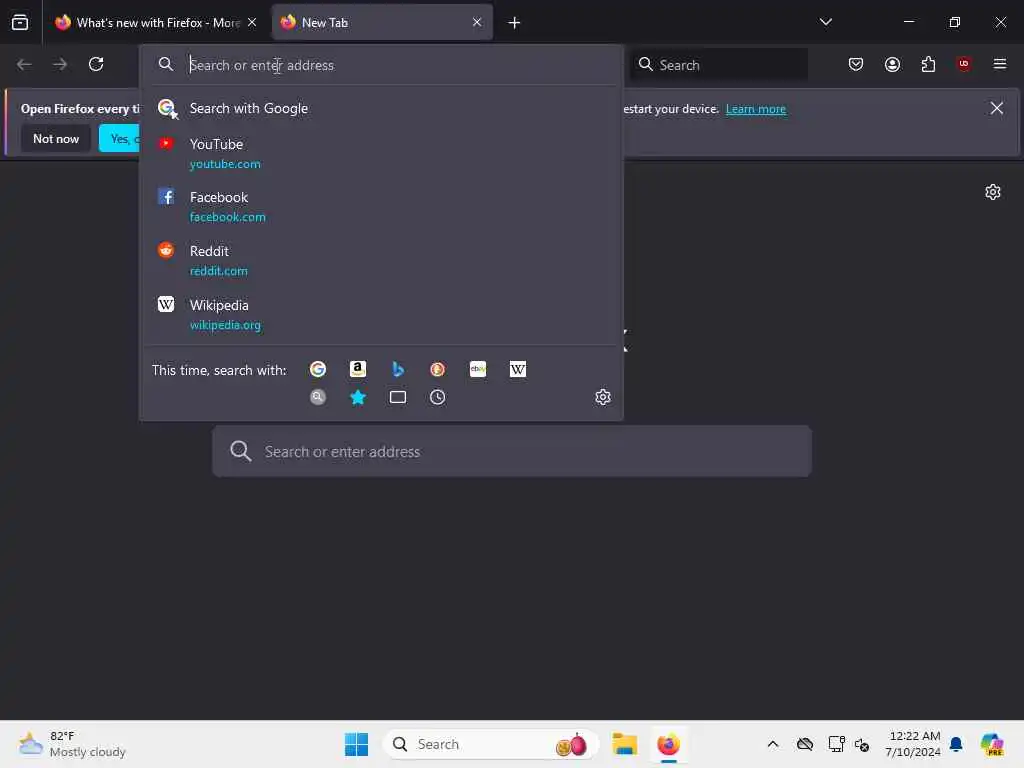Click the Yes button in notification
This screenshot has height=768, width=1024.
(x=120, y=139)
